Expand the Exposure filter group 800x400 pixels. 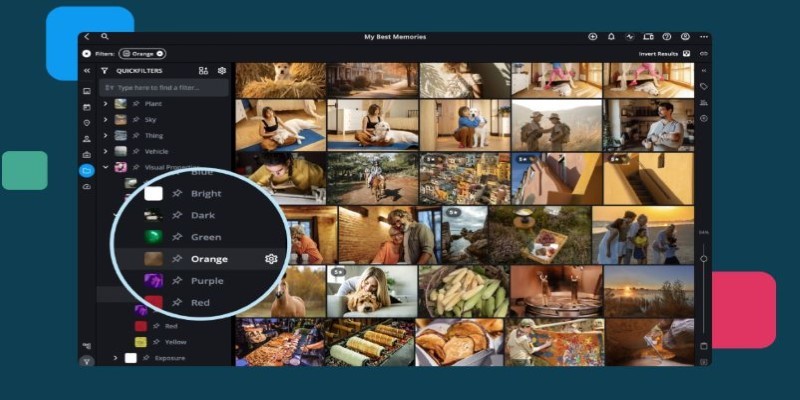(x=116, y=357)
